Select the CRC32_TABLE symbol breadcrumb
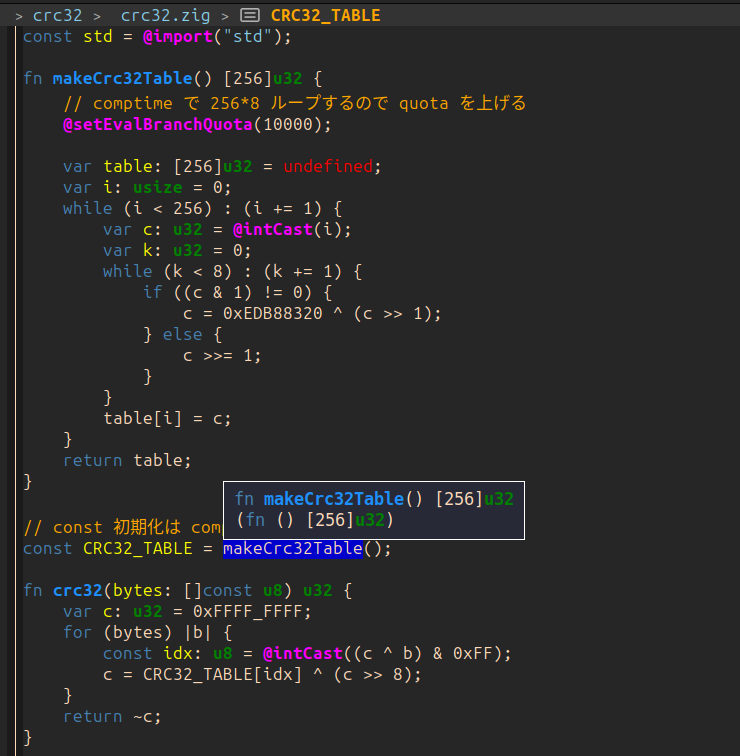 click(325, 15)
